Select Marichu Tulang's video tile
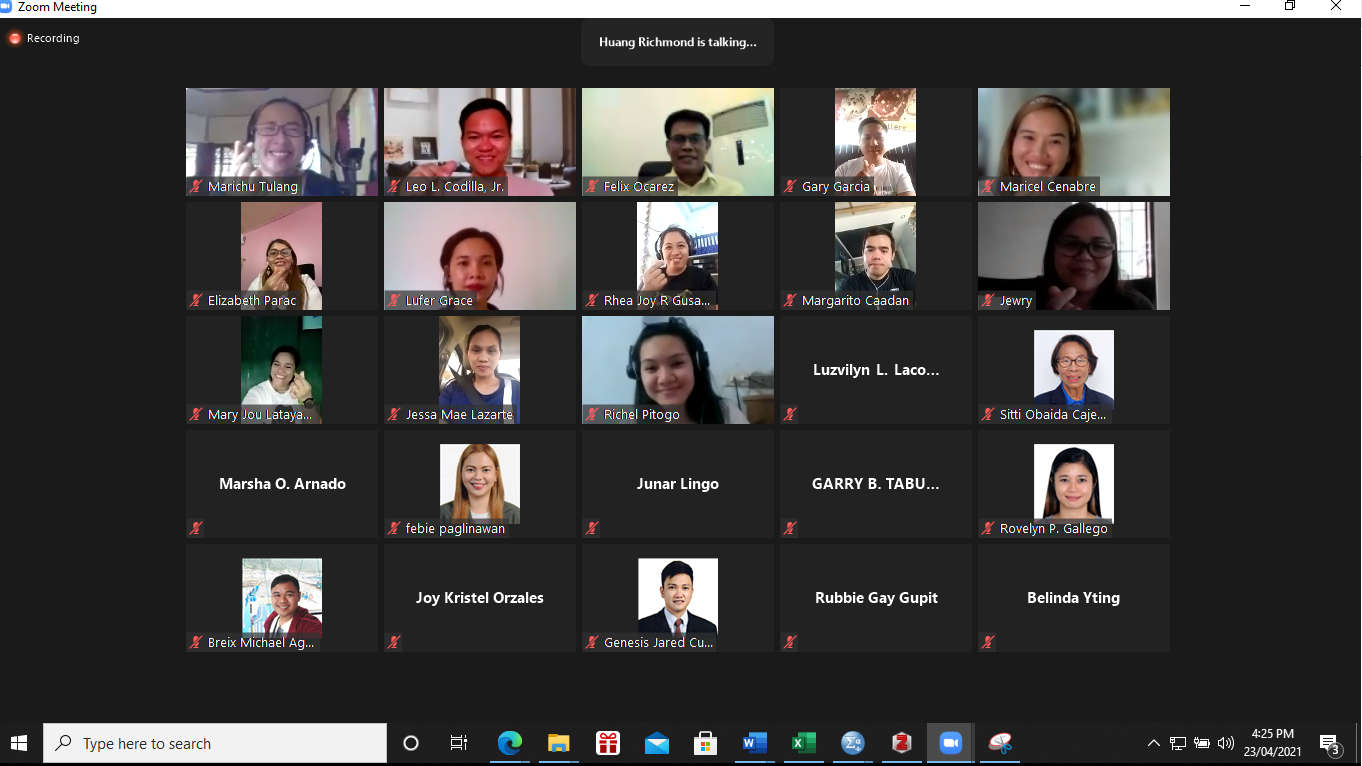 (x=282, y=142)
